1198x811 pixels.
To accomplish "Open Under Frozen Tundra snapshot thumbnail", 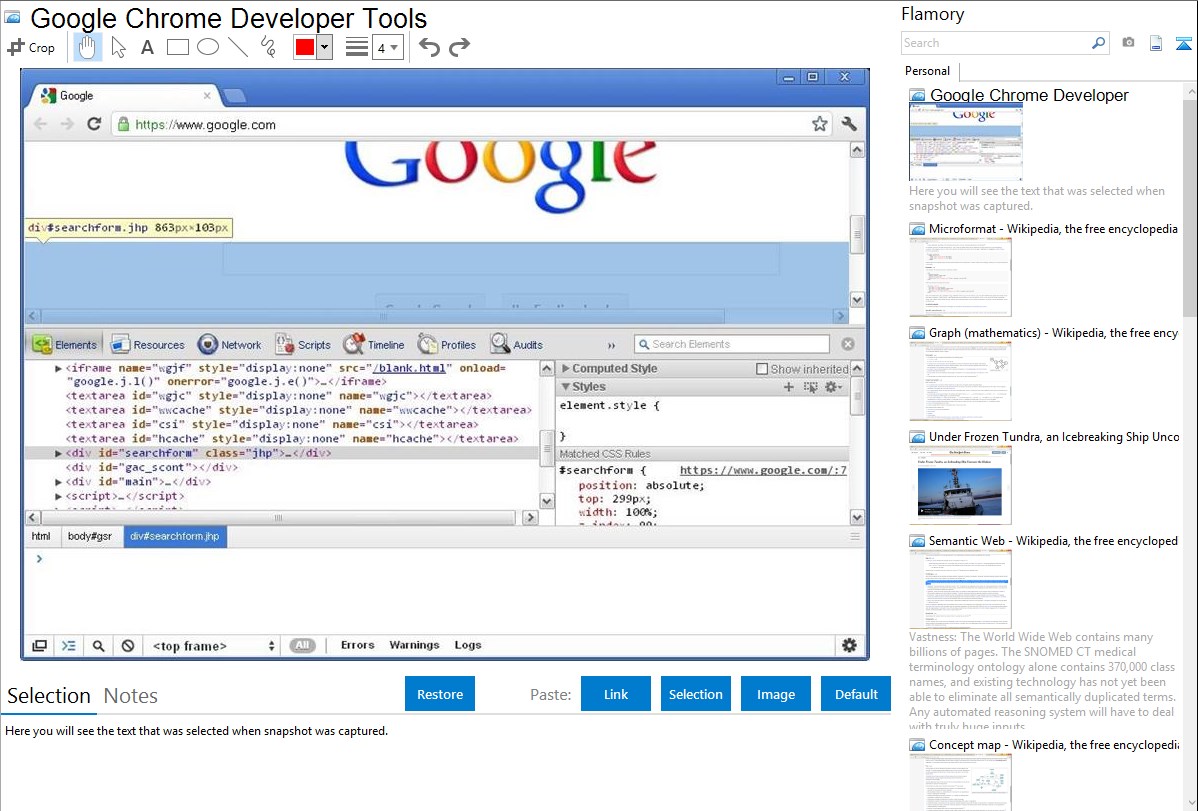I will pos(960,485).
